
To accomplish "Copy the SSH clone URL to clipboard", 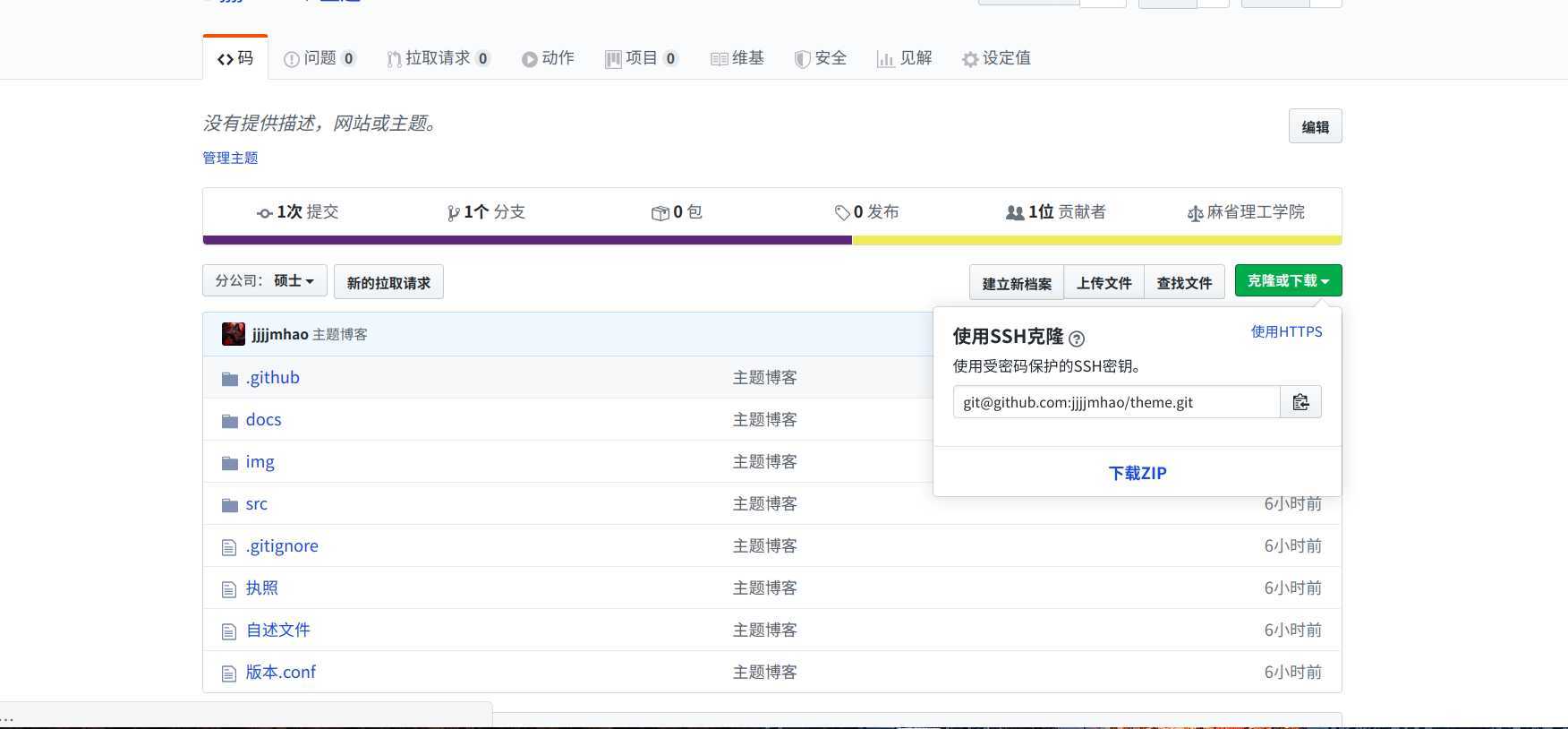I will 1300,402.
